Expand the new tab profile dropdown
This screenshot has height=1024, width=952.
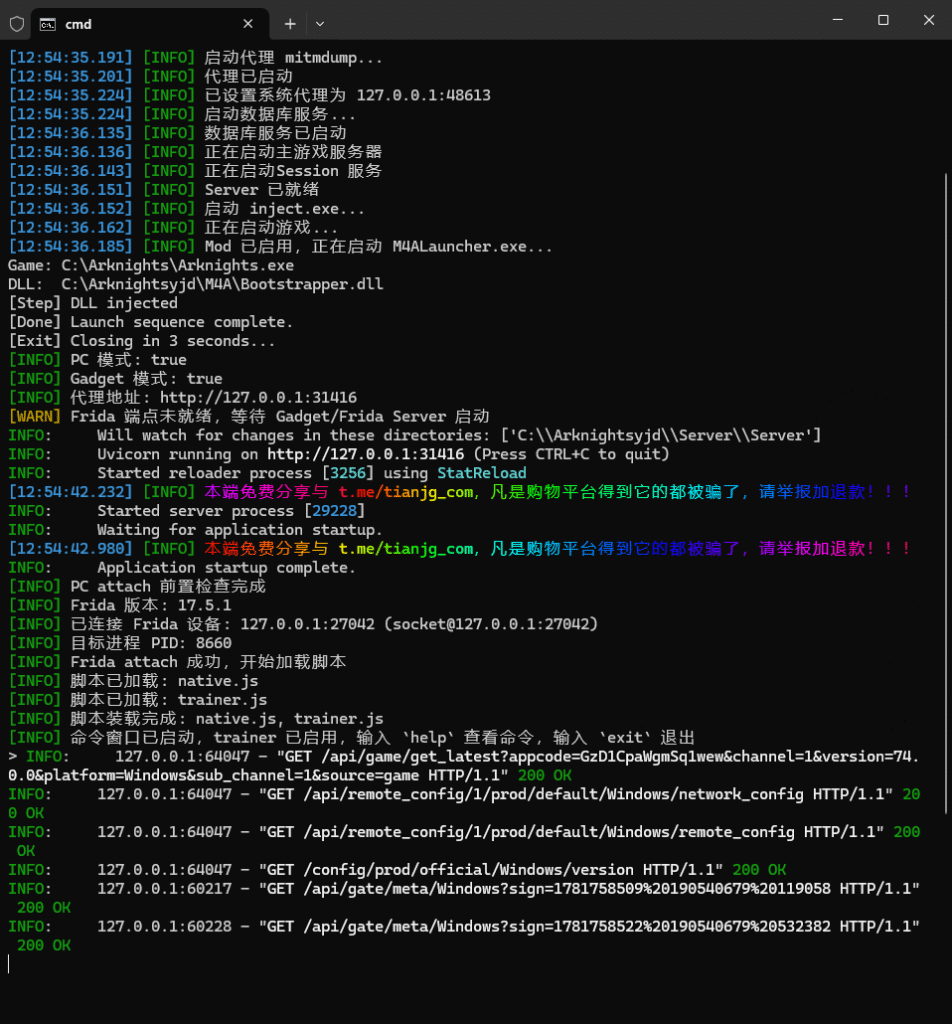[x=320, y=24]
